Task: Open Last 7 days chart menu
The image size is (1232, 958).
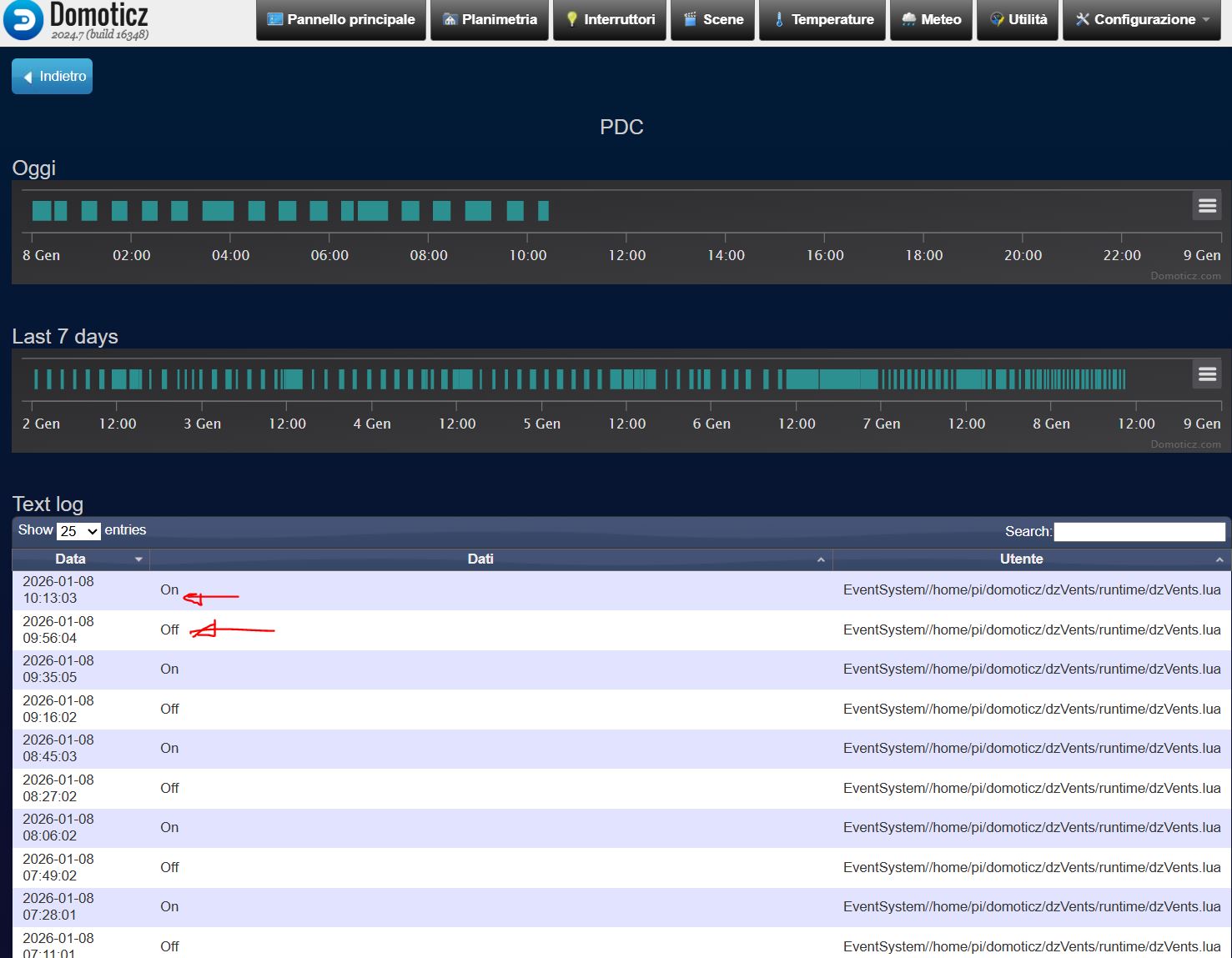Action: [1206, 374]
